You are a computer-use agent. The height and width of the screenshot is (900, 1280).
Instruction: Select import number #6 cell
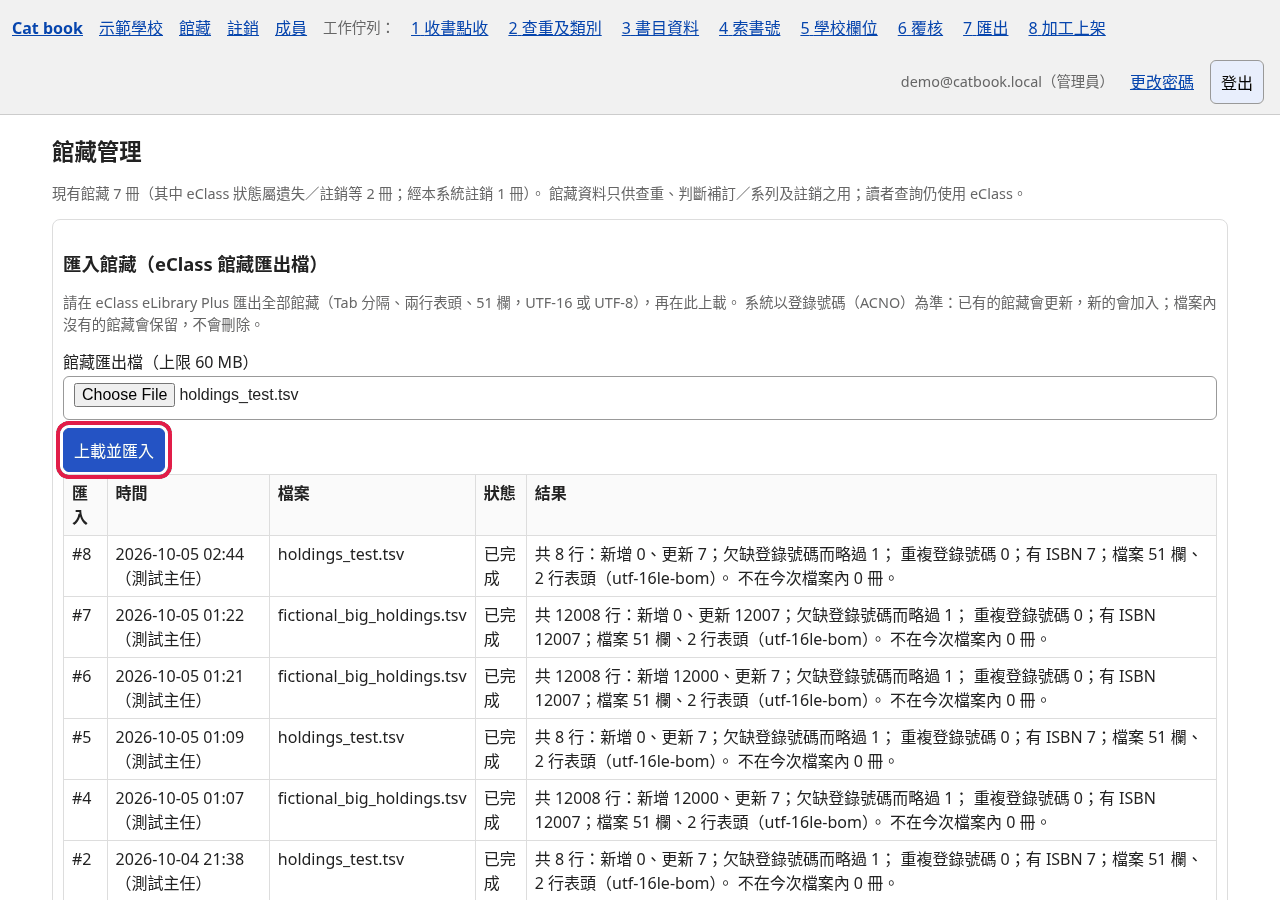pyautogui.click(x=85, y=688)
